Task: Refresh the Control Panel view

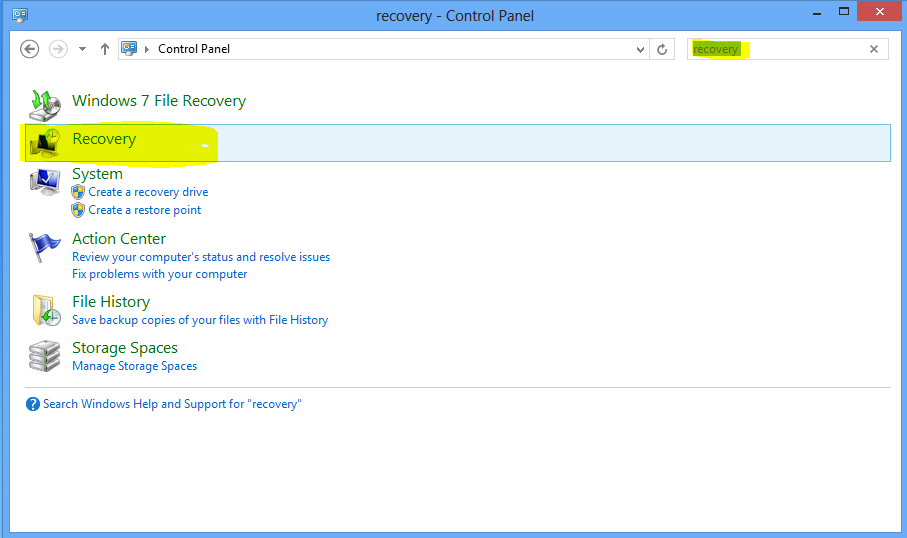Action: [662, 49]
